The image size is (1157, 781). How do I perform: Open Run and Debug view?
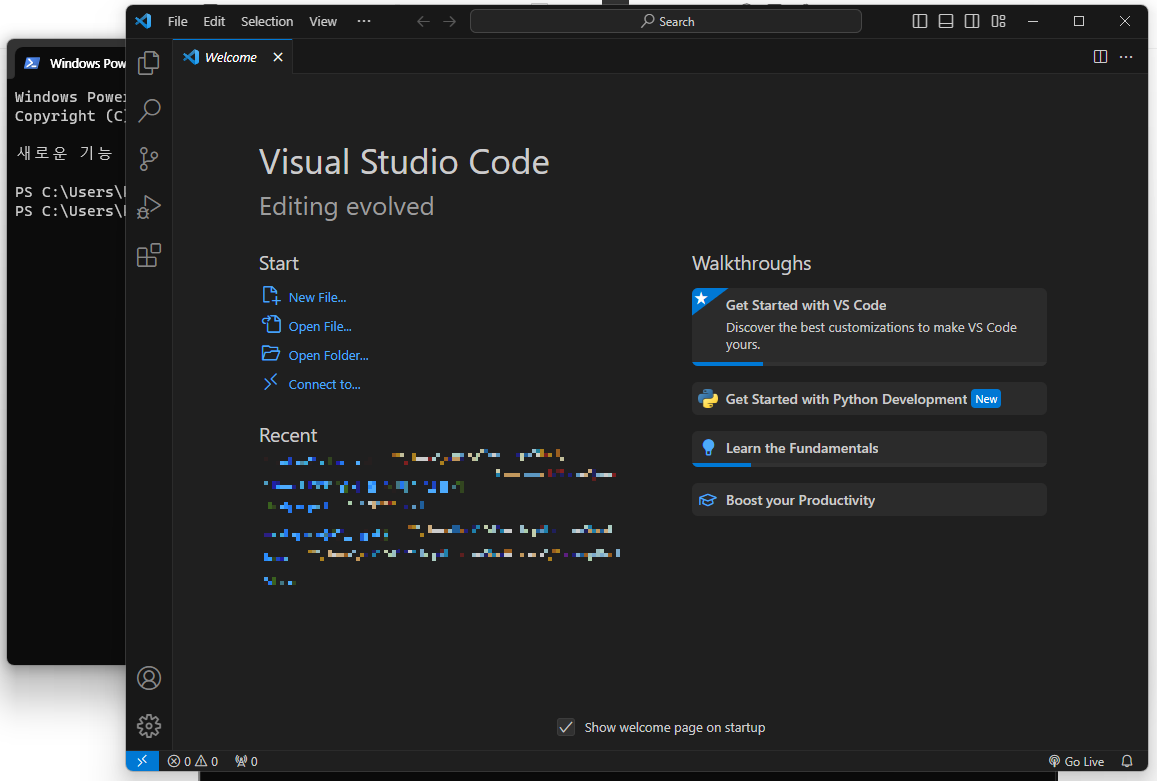click(x=148, y=207)
